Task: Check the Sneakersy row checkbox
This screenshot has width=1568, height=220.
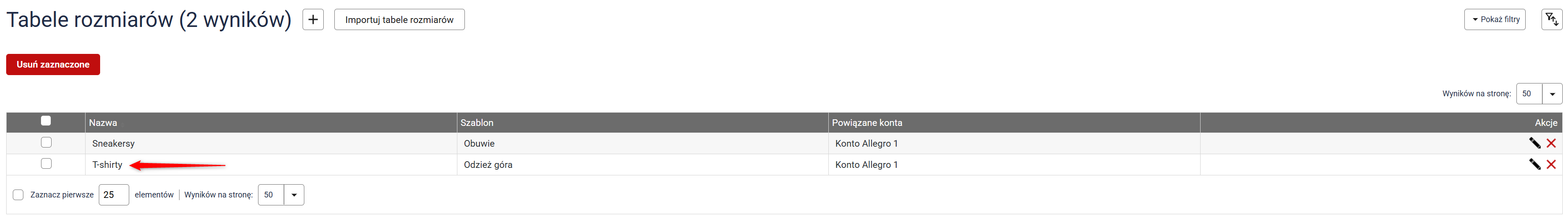Action: tap(46, 143)
